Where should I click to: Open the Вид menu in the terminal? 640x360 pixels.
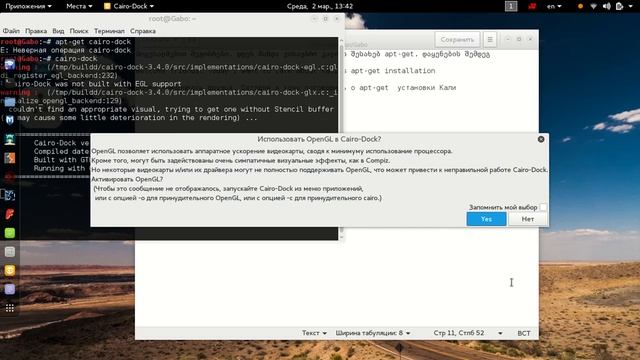tap(58, 31)
